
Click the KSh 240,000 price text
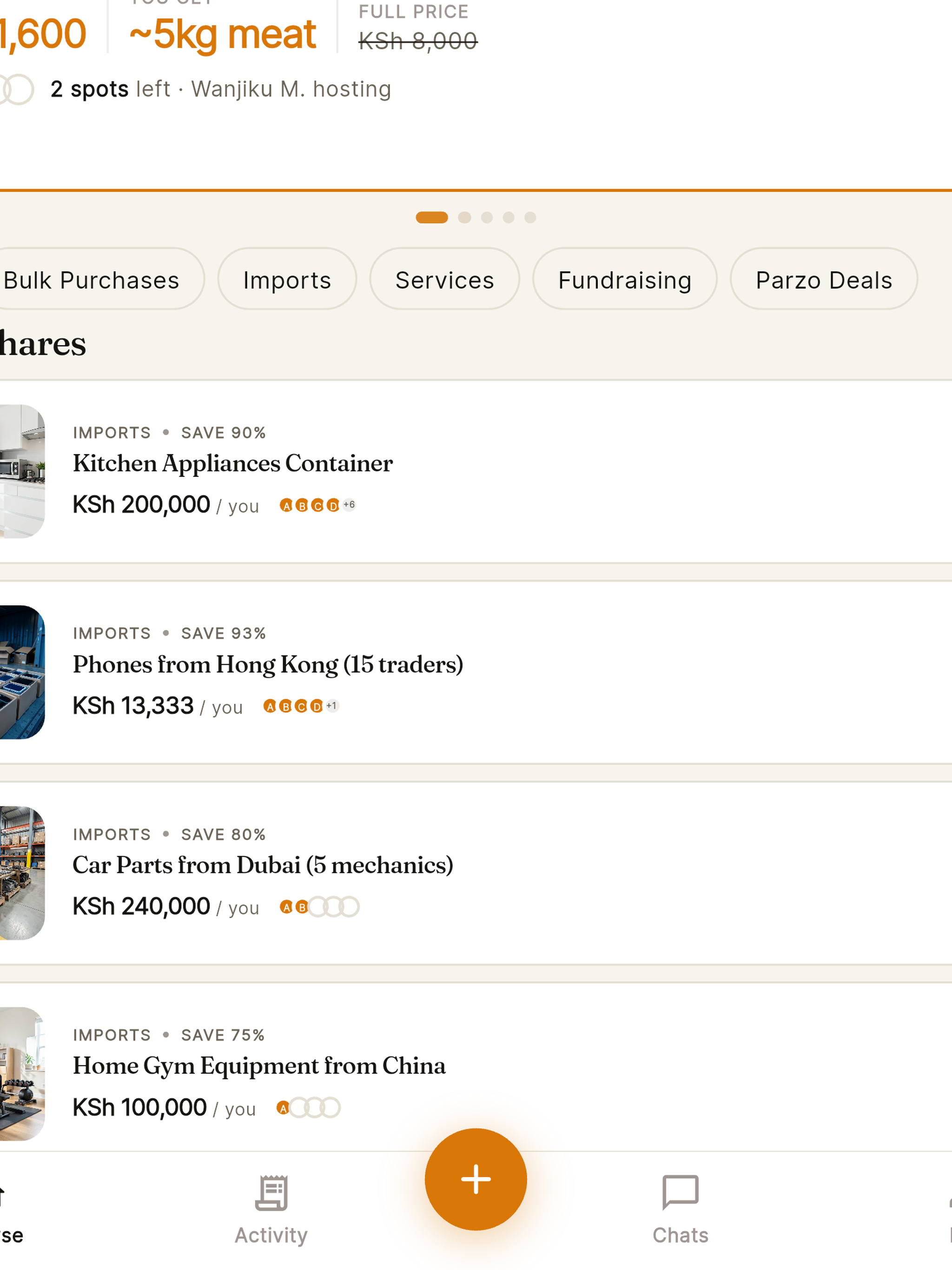(141, 906)
